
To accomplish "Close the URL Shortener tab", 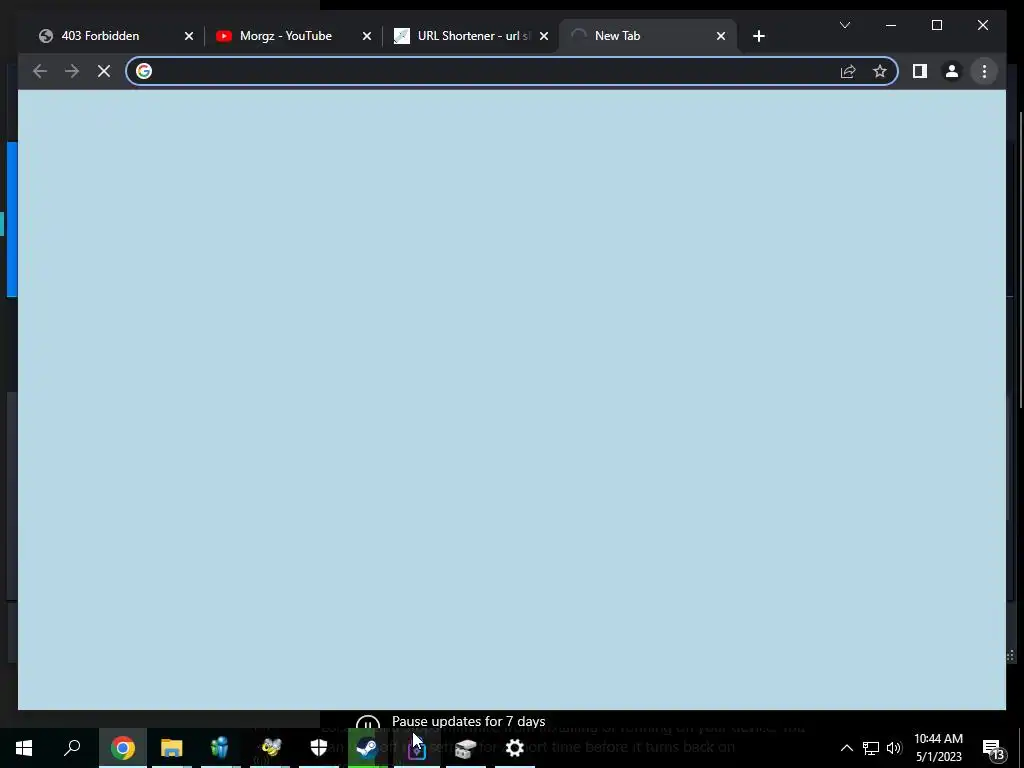I will (543, 36).
